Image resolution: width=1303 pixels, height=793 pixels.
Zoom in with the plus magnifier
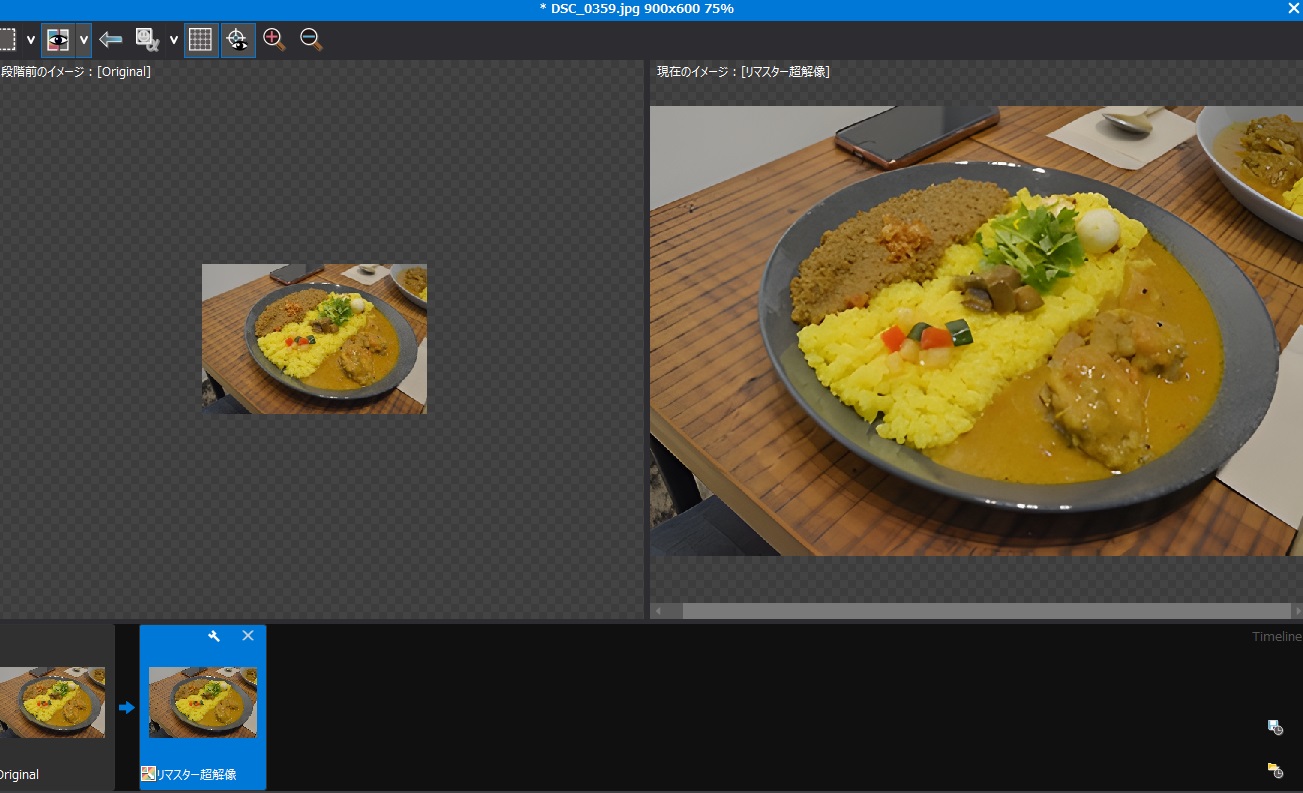[x=274, y=40]
